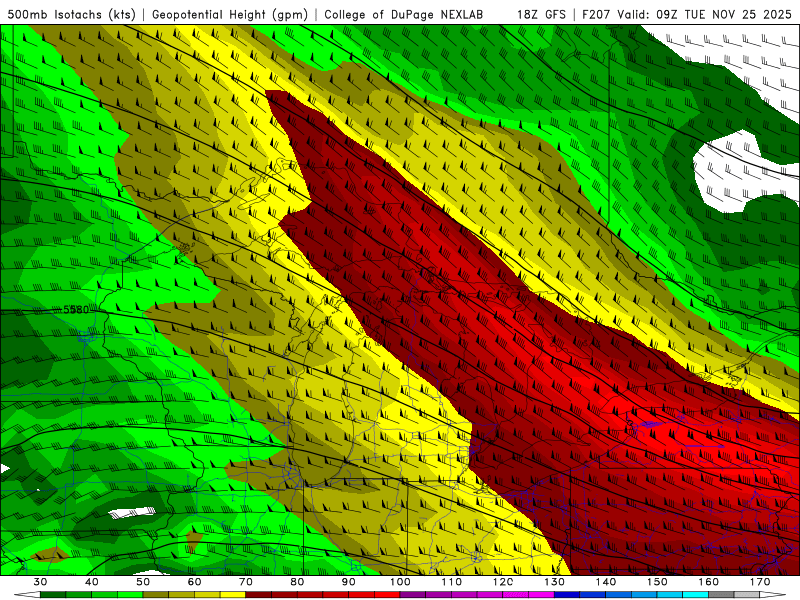Image resolution: width=800 pixels, height=600 pixels.
Task: Click the '150' value on the color scale
Action: pyautogui.click(x=657, y=582)
